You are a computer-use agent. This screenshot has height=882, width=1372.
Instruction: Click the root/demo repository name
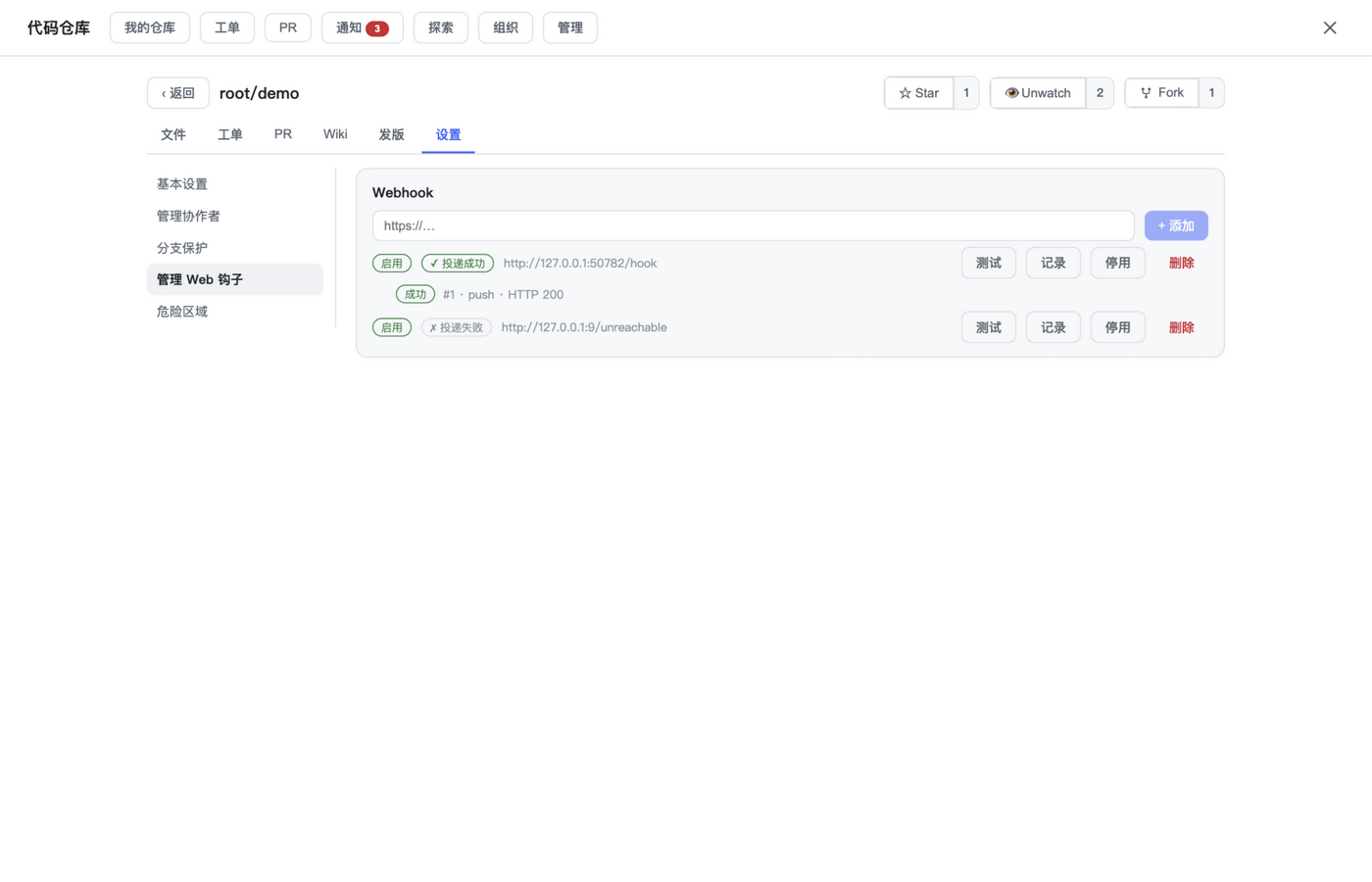click(x=260, y=93)
